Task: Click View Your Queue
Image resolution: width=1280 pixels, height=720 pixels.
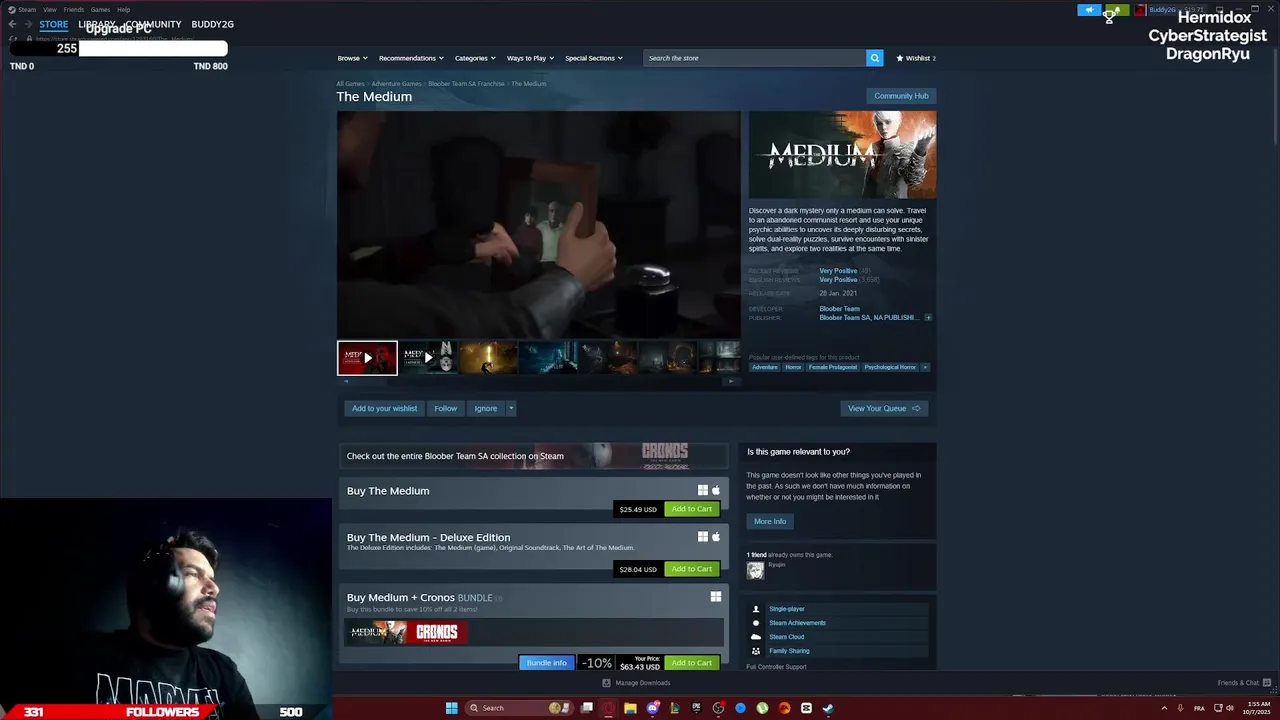Action: (x=884, y=408)
